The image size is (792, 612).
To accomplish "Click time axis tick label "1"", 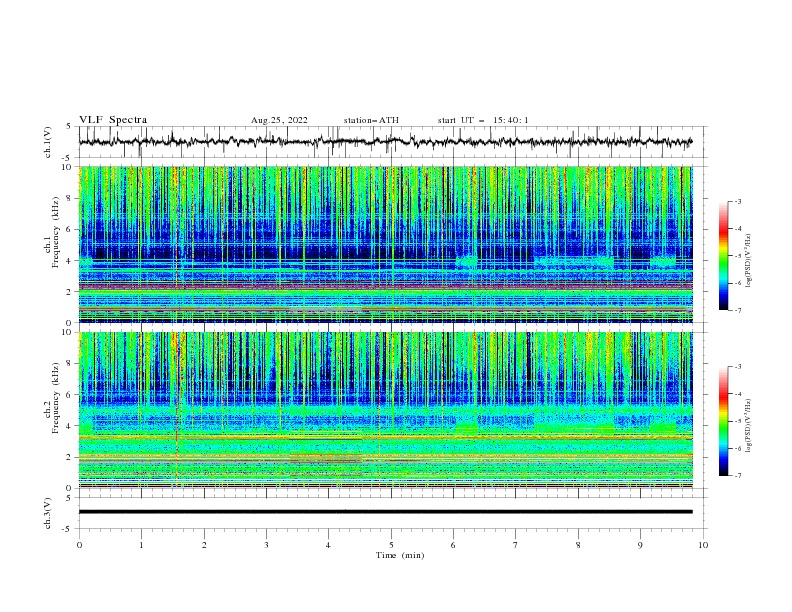I will coord(141,545).
